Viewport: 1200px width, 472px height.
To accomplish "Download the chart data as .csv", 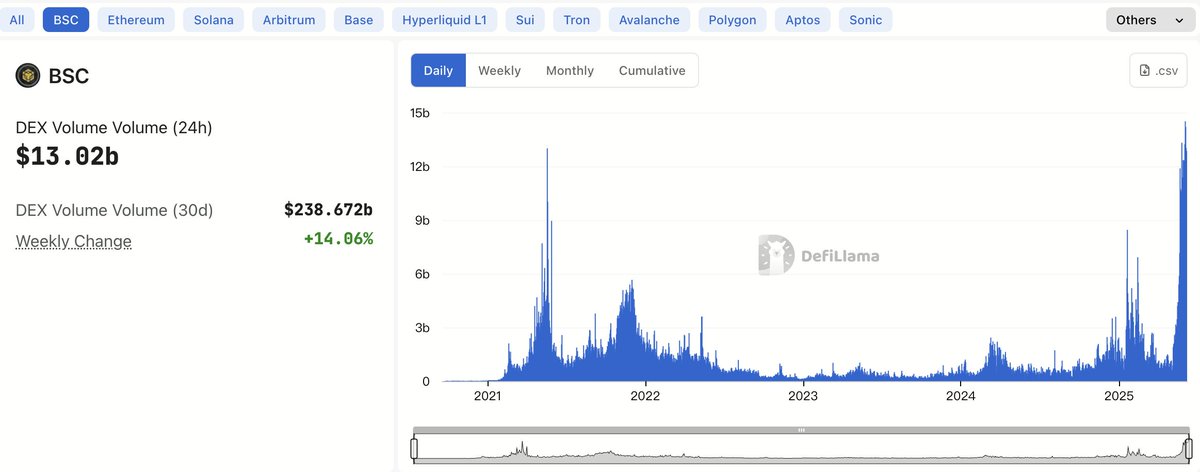I will (x=1158, y=70).
